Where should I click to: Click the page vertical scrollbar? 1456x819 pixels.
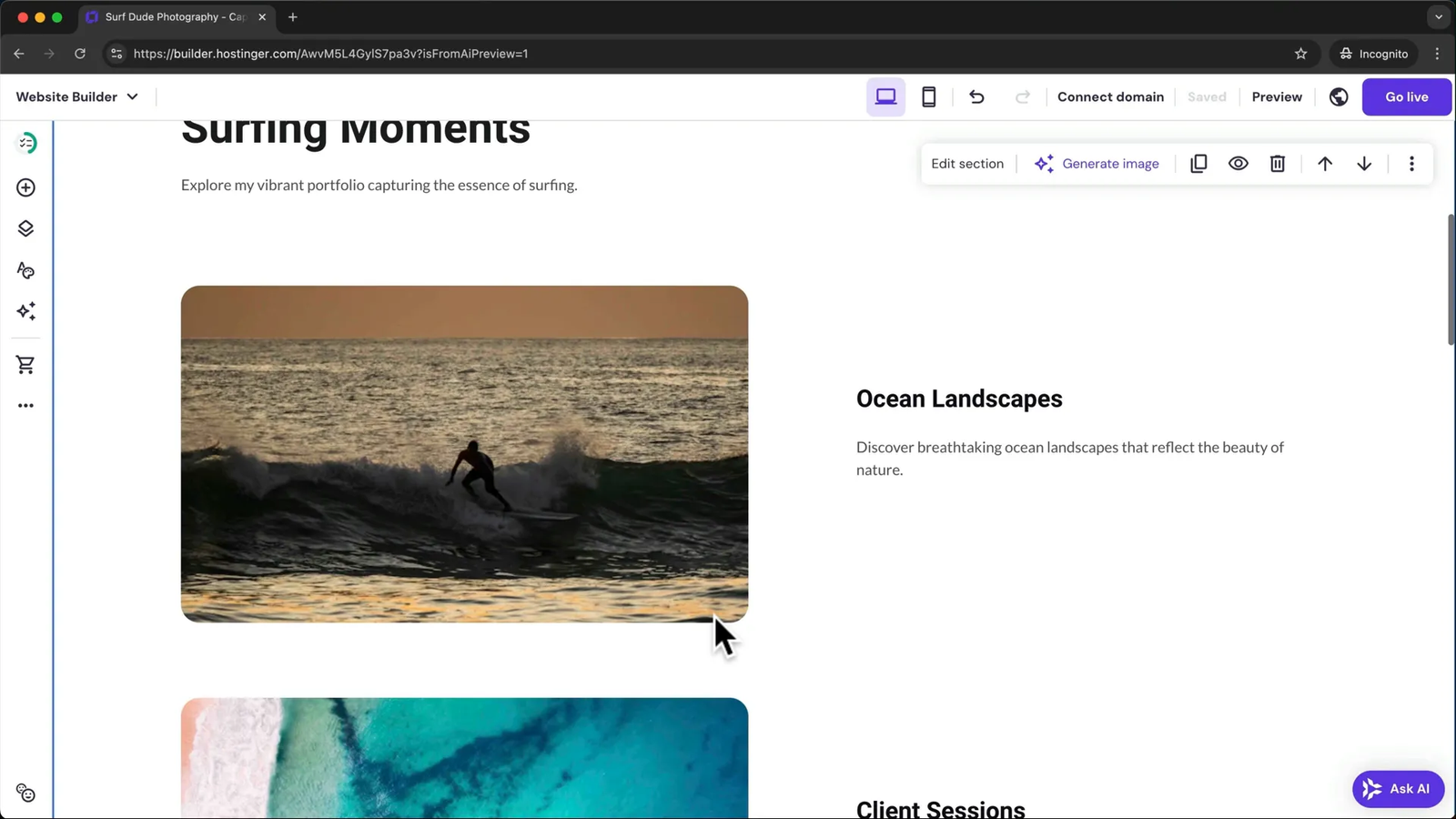tap(1451, 279)
